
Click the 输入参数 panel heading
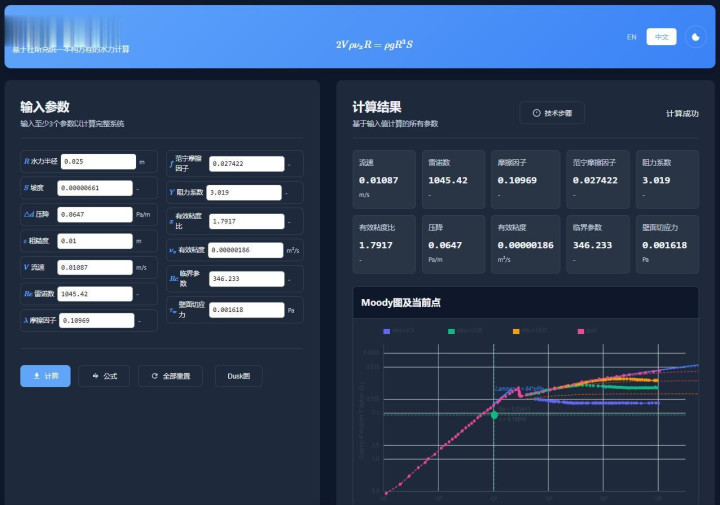coord(45,107)
